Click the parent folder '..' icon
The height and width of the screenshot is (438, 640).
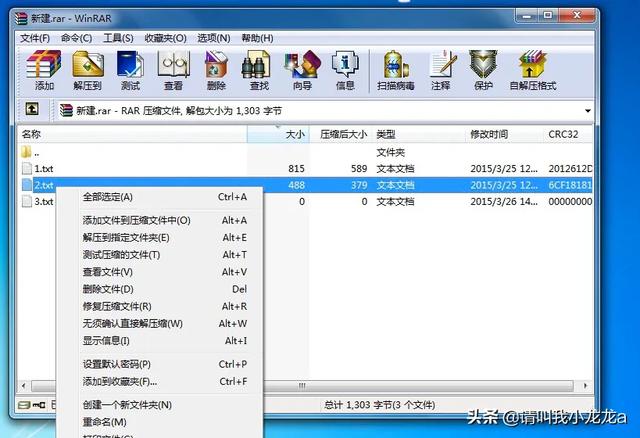click(x=26, y=153)
